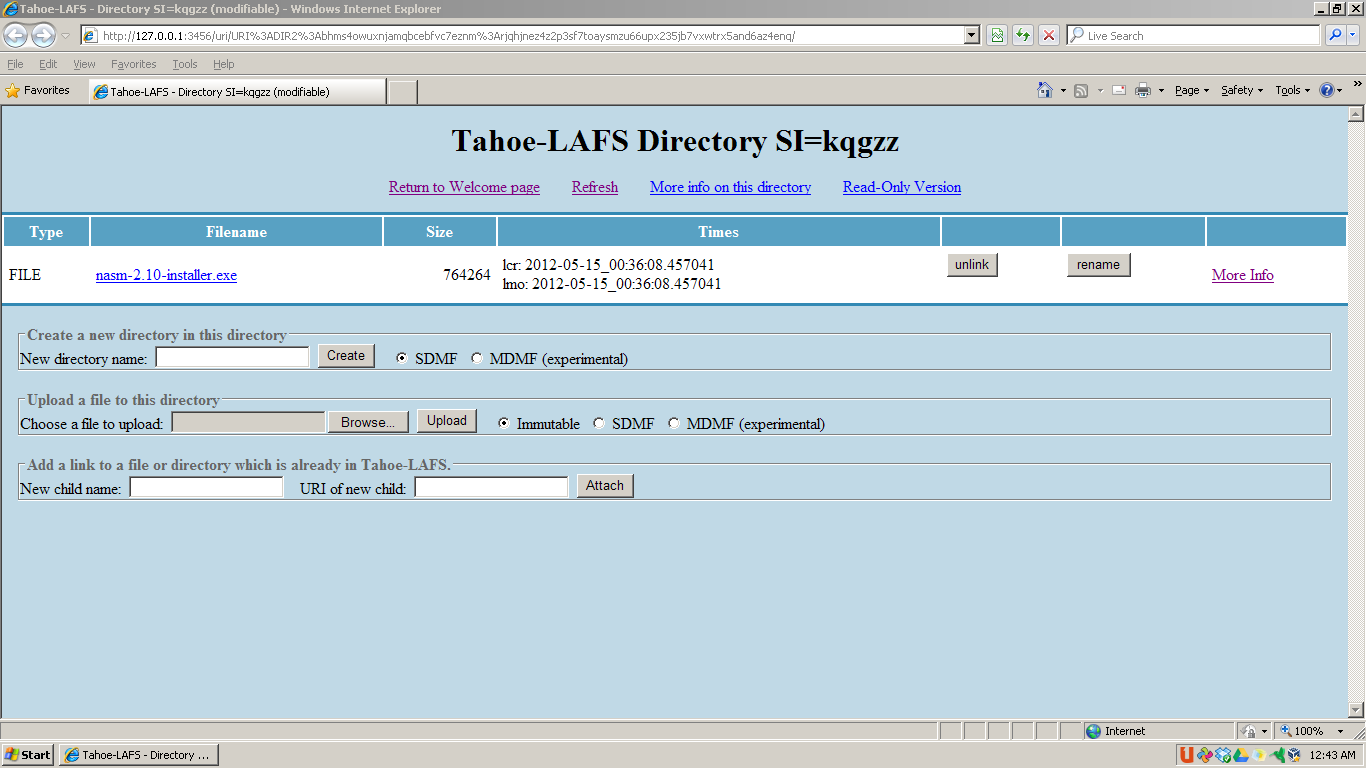Click the Print icon in command bar

(x=1143, y=90)
